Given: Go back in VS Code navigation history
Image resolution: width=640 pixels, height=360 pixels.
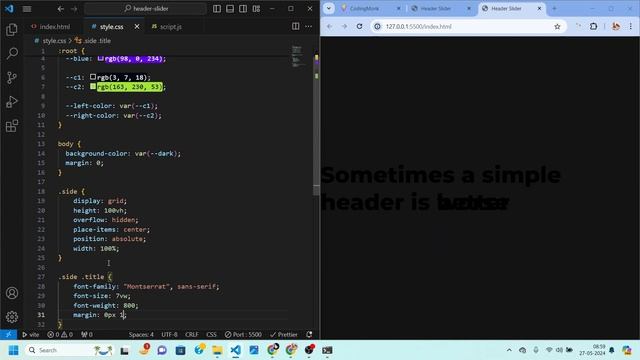Looking at the screenshot, I should coord(60,9).
